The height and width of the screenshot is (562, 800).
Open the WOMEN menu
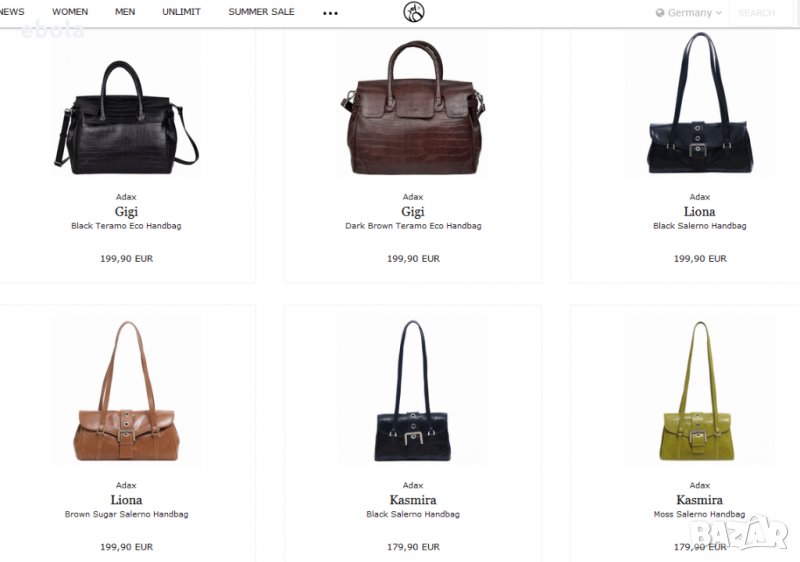(x=70, y=12)
